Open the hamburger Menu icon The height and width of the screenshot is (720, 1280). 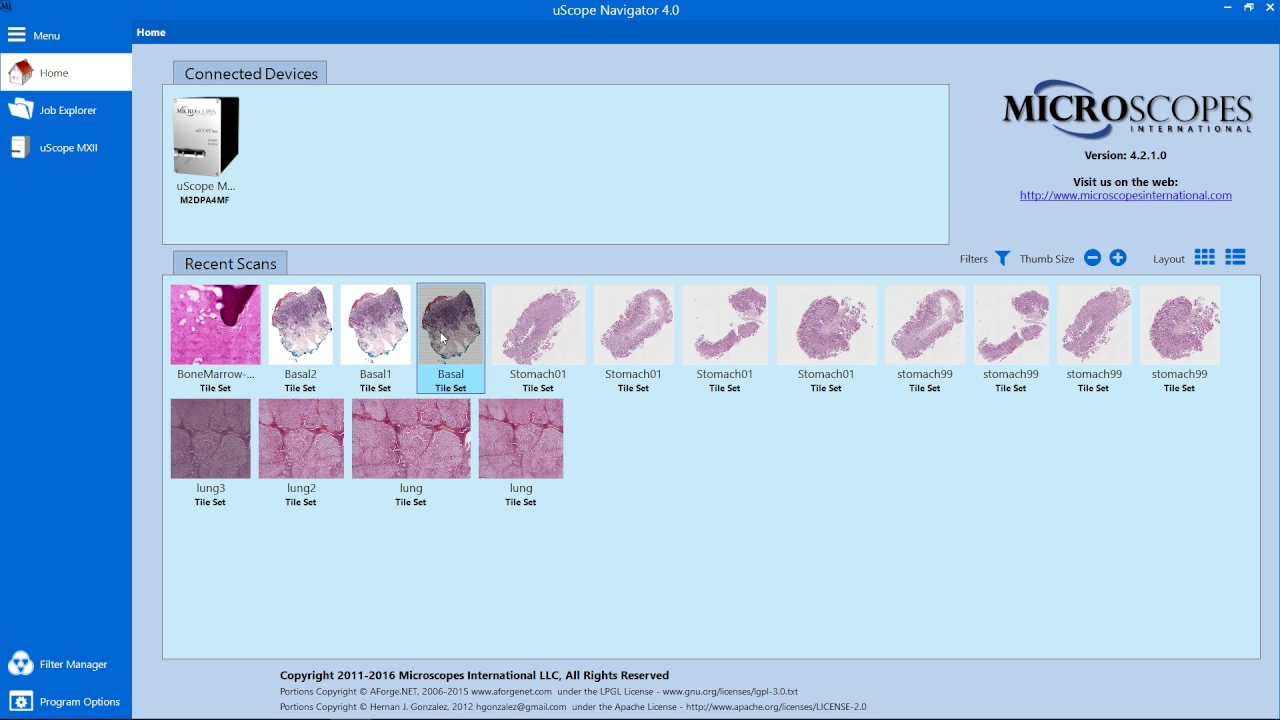[16, 35]
